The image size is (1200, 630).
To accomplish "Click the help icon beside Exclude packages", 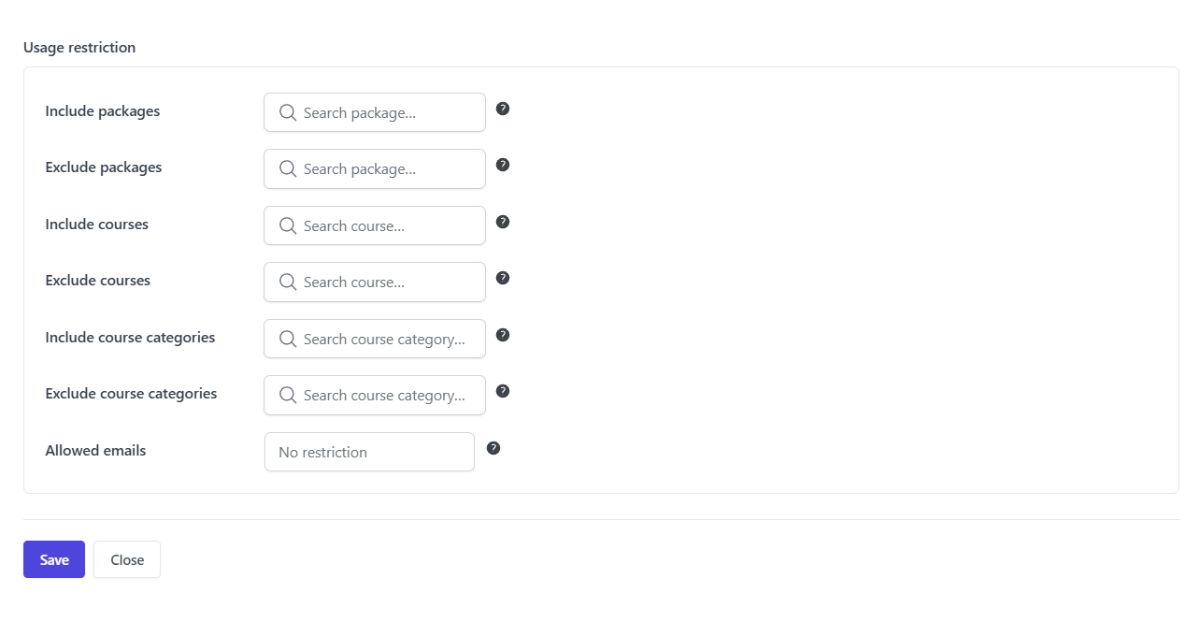I will [502, 166].
